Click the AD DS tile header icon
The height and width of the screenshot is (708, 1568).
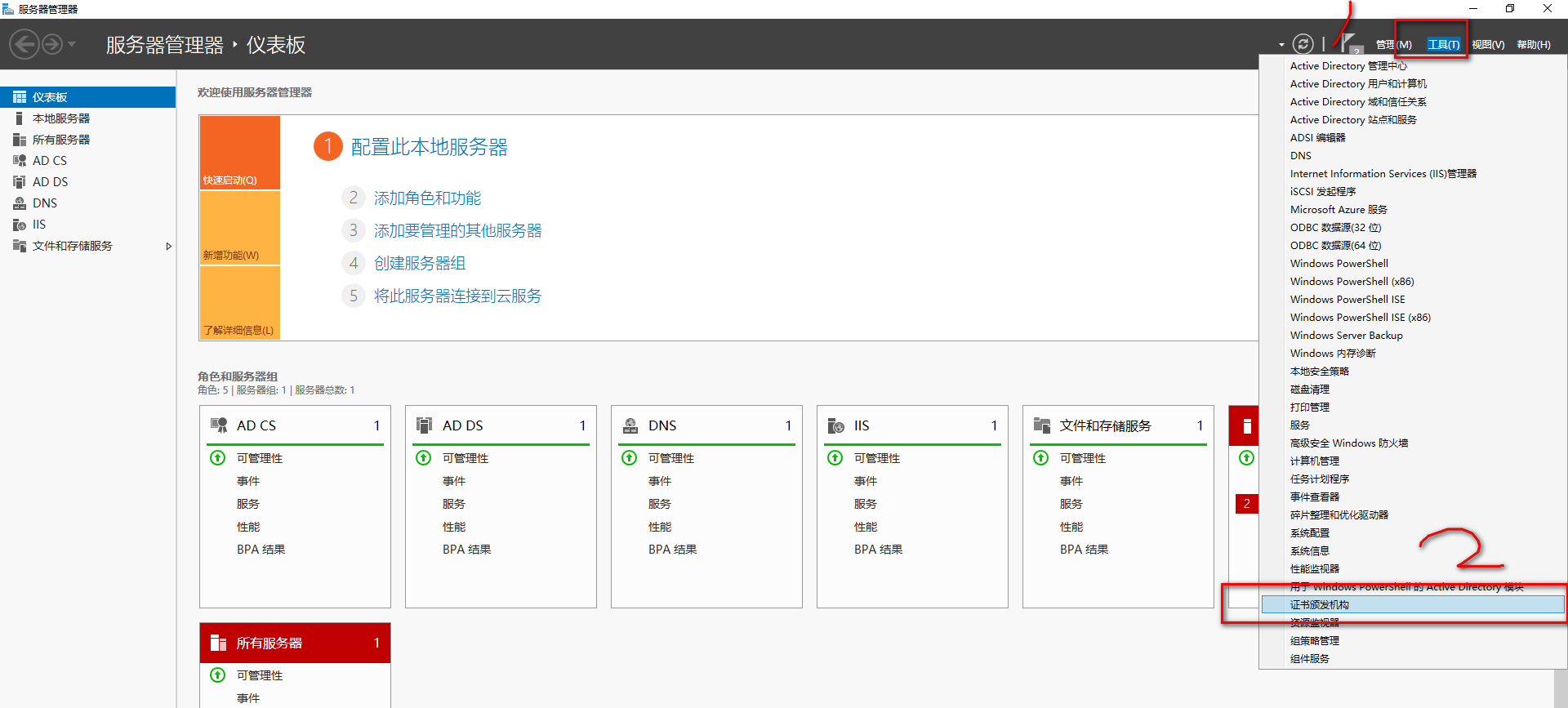click(x=425, y=425)
